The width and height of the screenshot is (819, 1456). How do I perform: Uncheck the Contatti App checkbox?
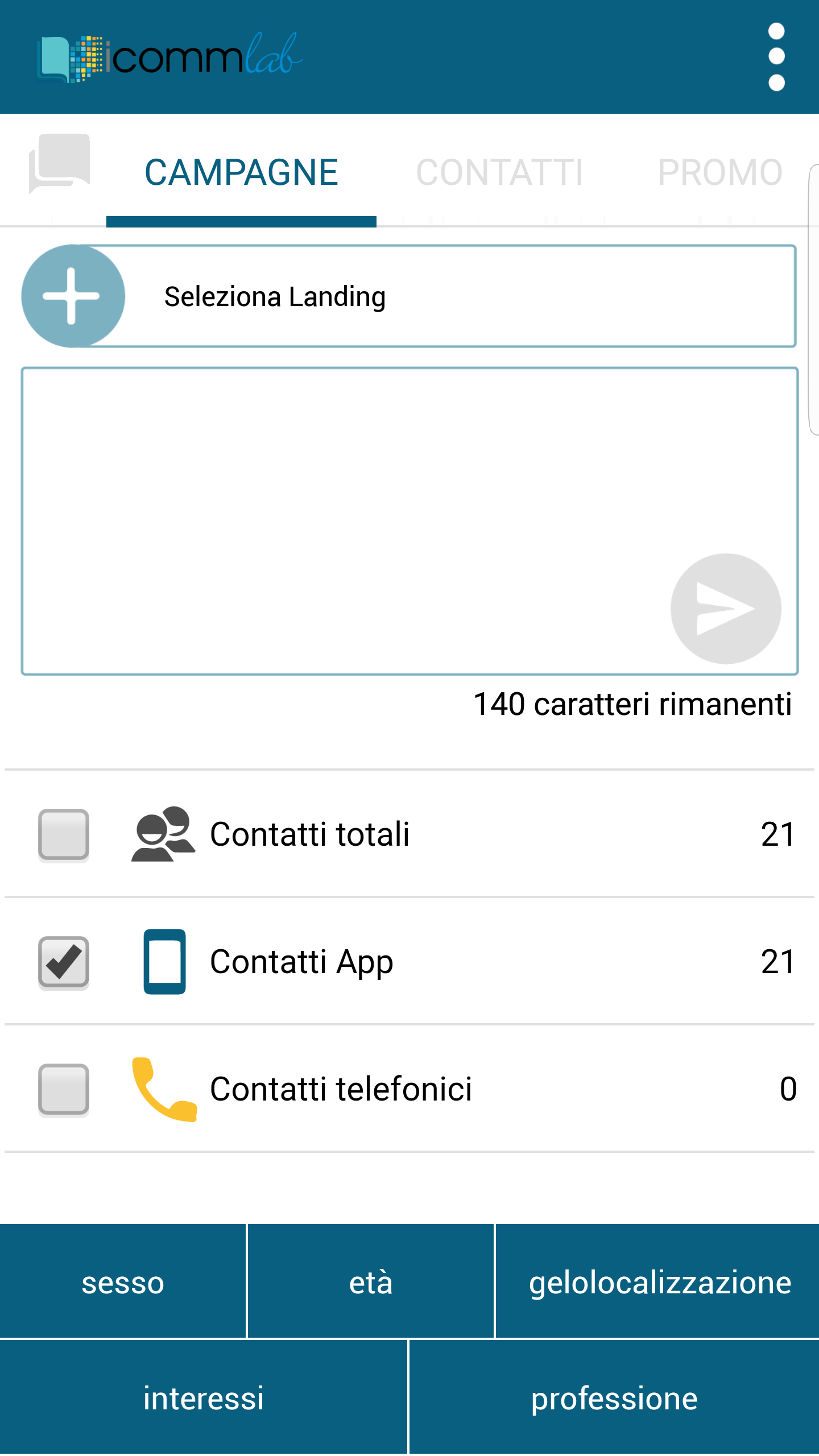click(x=64, y=962)
